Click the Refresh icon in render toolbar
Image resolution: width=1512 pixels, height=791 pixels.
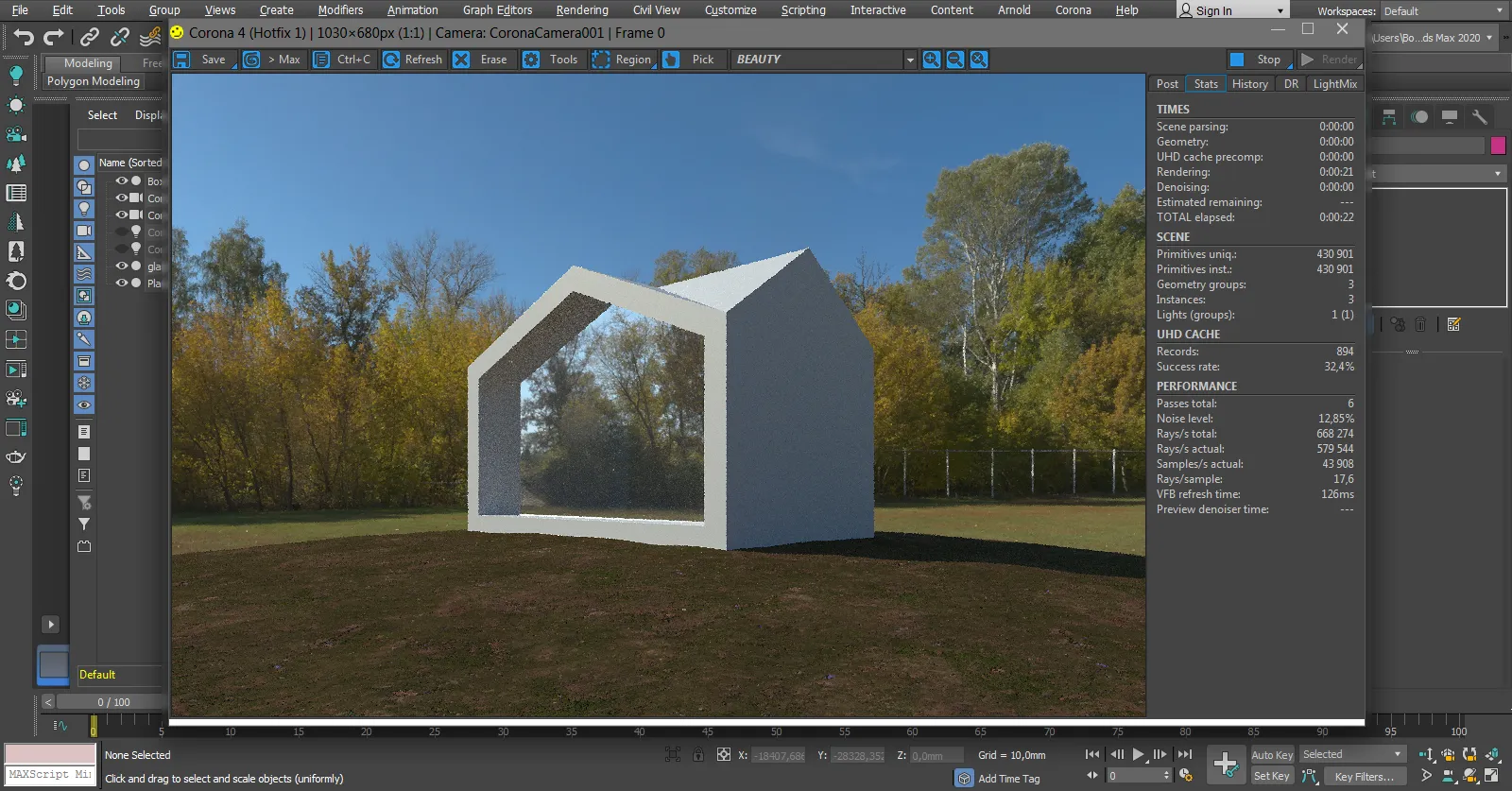(391, 60)
